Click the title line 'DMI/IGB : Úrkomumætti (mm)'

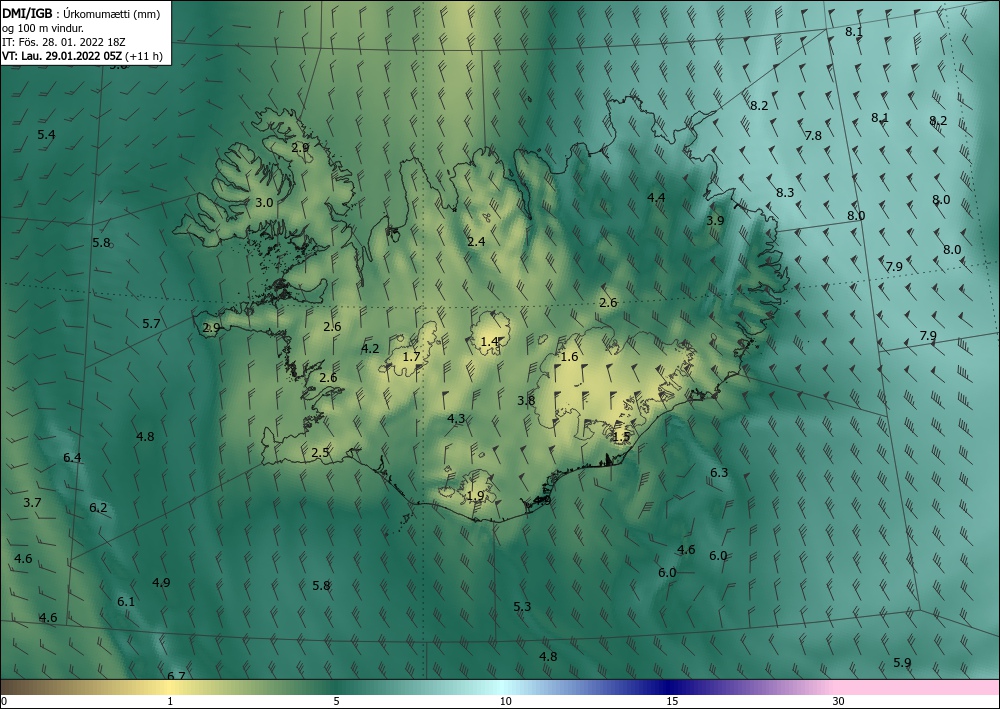[81, 14]
